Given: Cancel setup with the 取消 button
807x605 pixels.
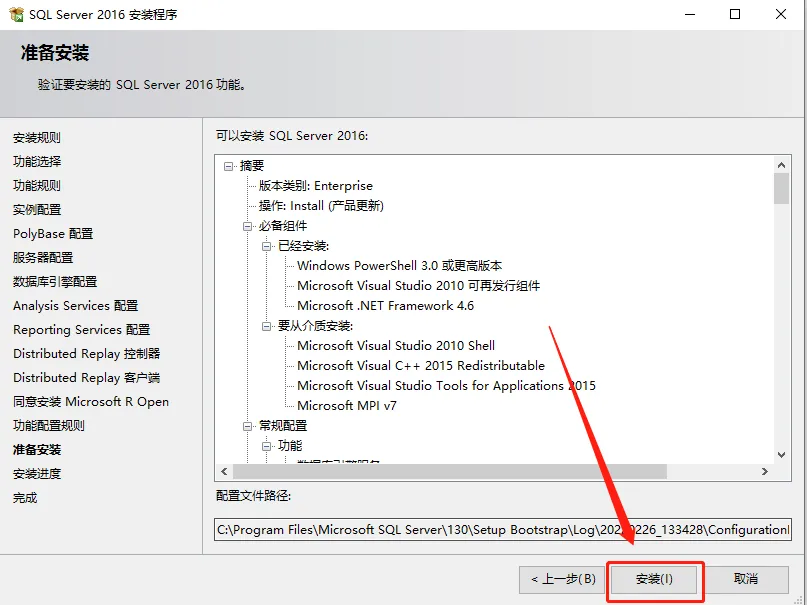Looking at the screenshot, I should (x=746, y=579).
